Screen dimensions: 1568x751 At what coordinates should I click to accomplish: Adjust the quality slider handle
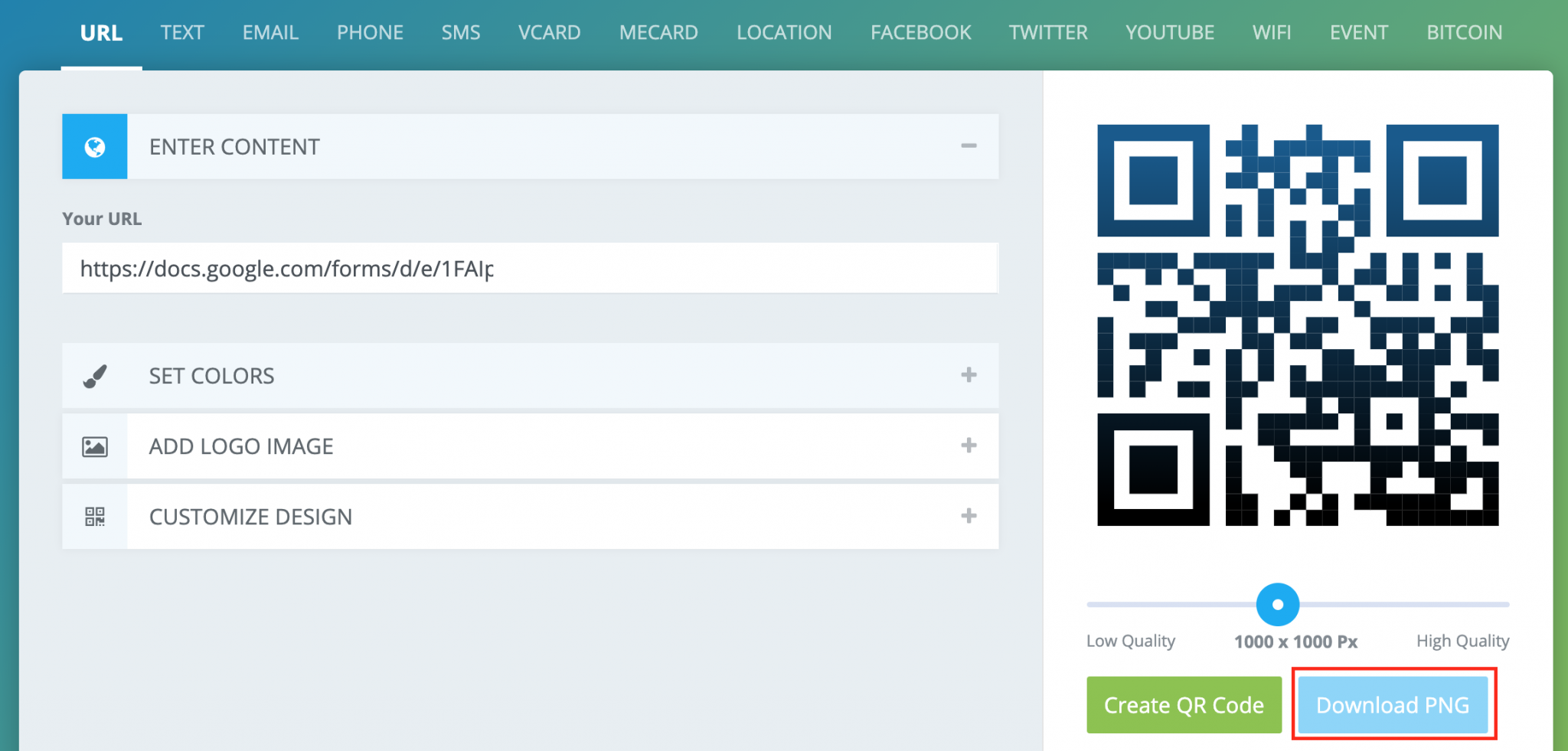[1277, 604]
